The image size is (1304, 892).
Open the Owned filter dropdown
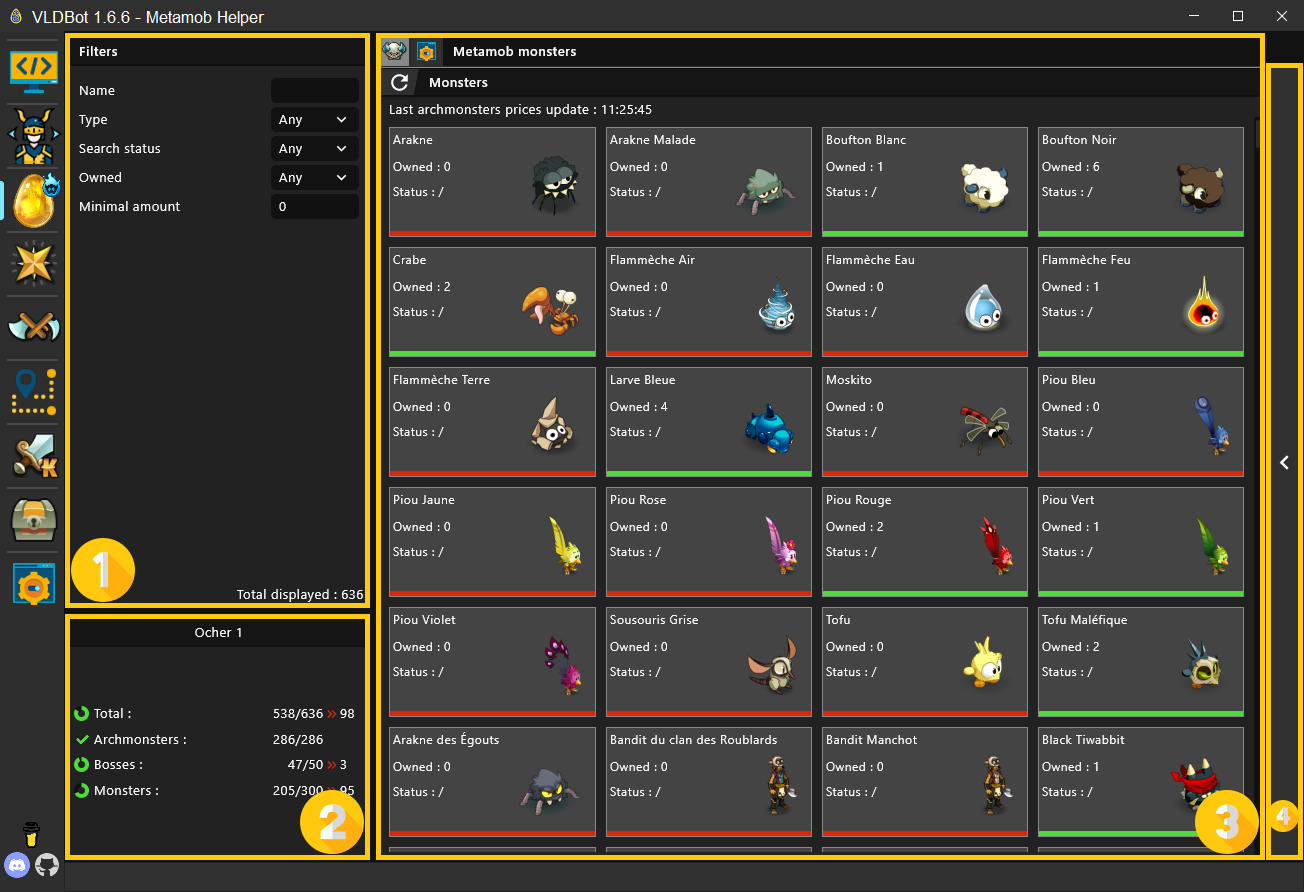click(315, 178)
